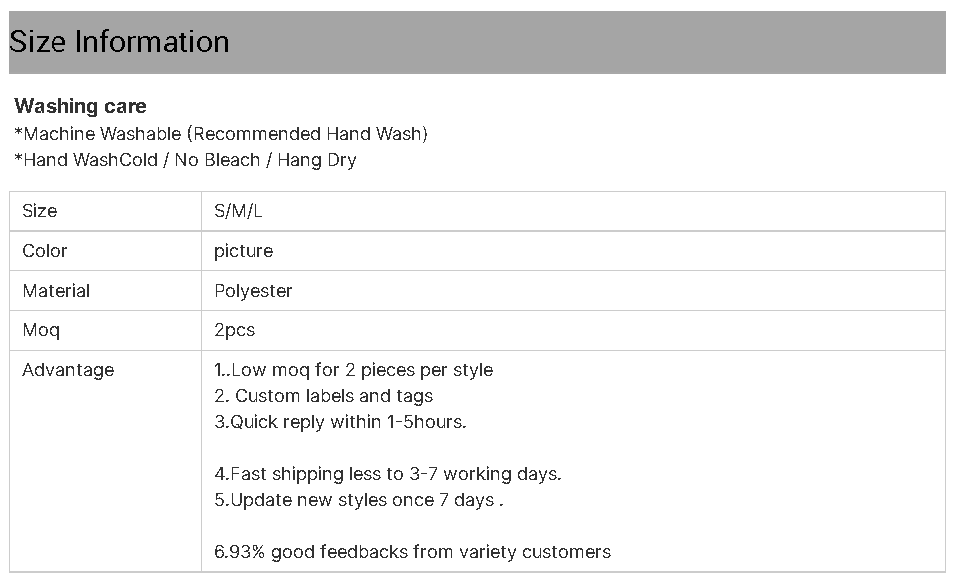
Task: Select the Color row label
Action: [44, 251]
